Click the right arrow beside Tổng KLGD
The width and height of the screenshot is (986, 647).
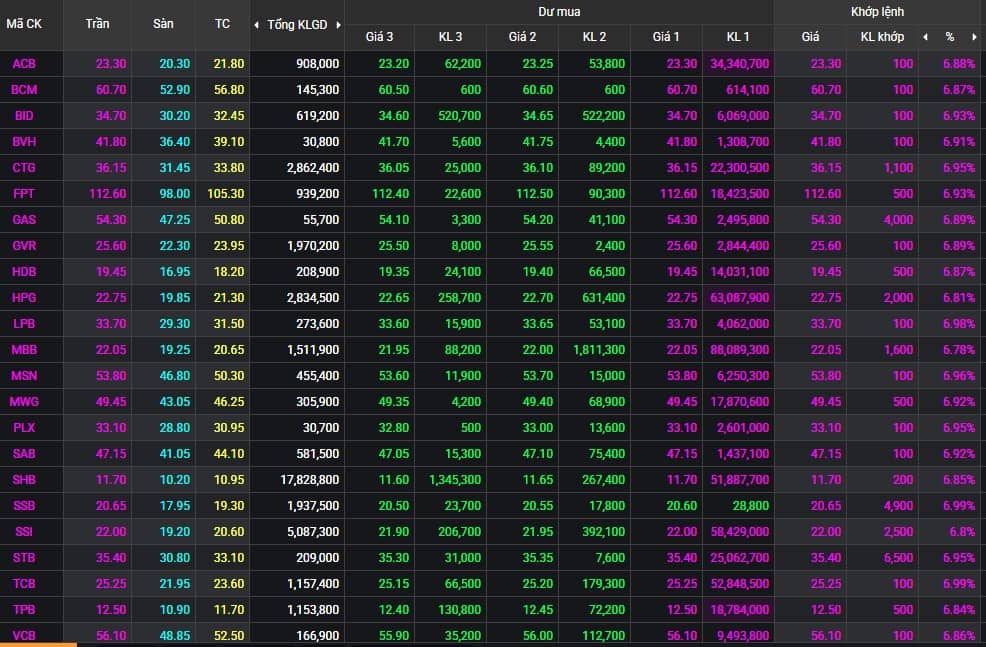(338, 25)
